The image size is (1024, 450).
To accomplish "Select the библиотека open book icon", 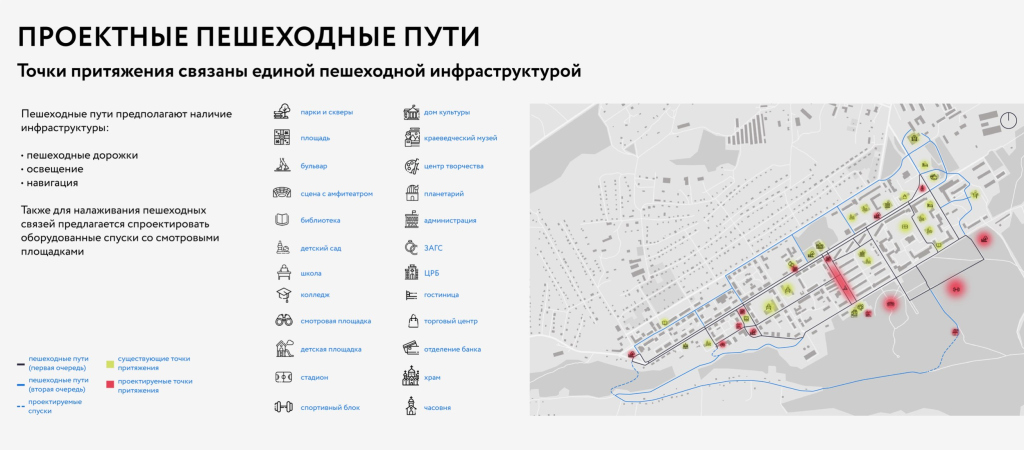I will 282,220.
